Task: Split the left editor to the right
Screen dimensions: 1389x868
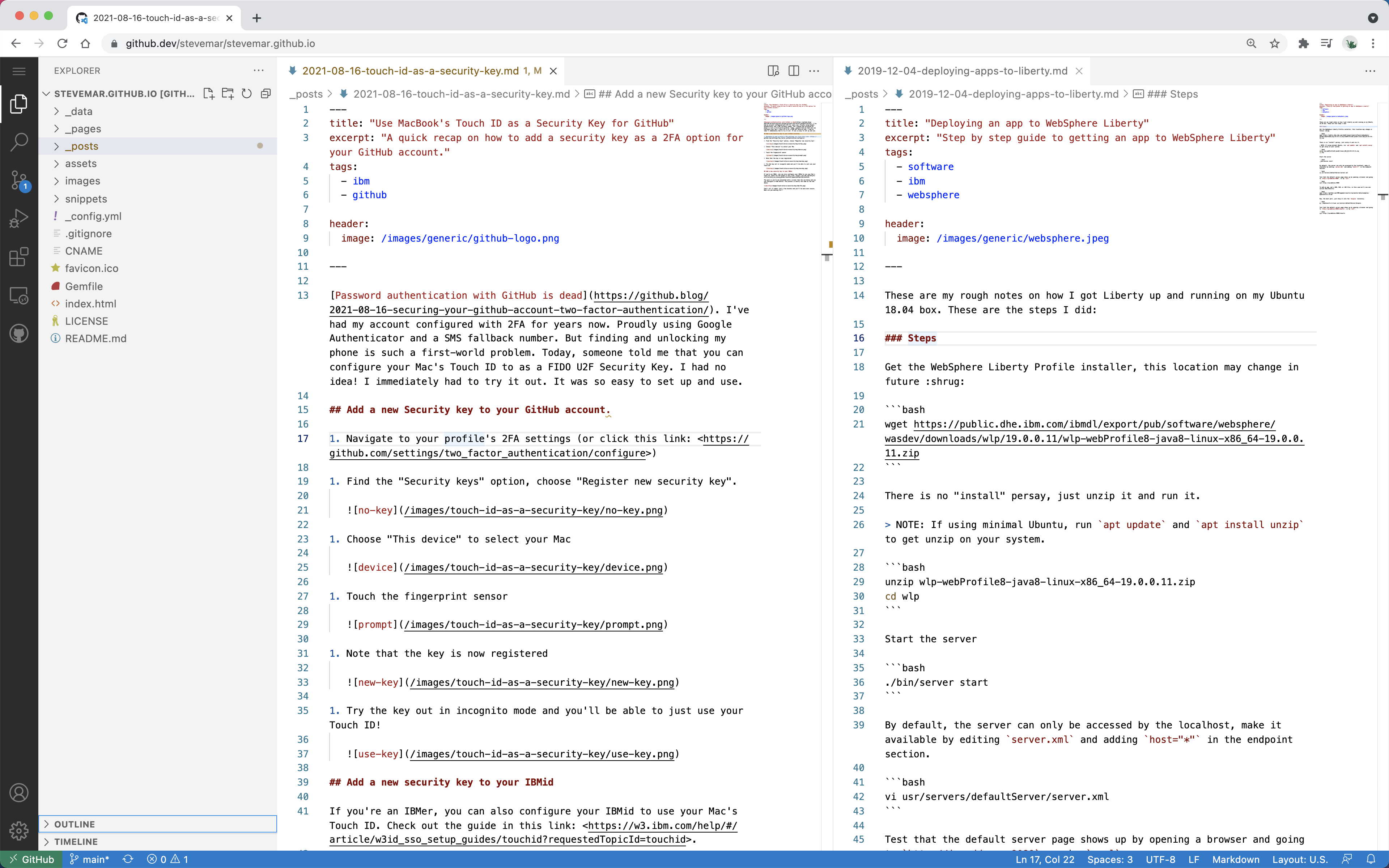Action: point(794,71)
